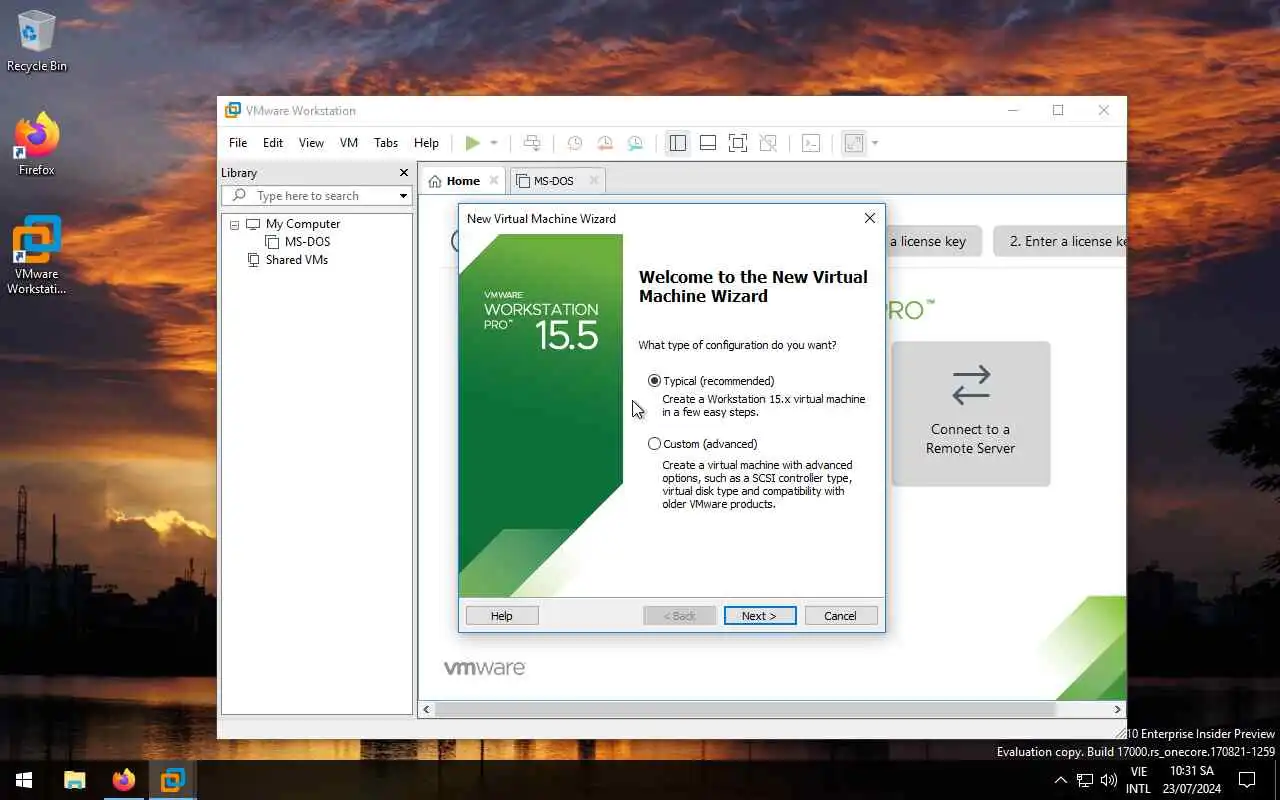
Task: Click the volume speaker tray icon
Action: [x=1108, y=780]
